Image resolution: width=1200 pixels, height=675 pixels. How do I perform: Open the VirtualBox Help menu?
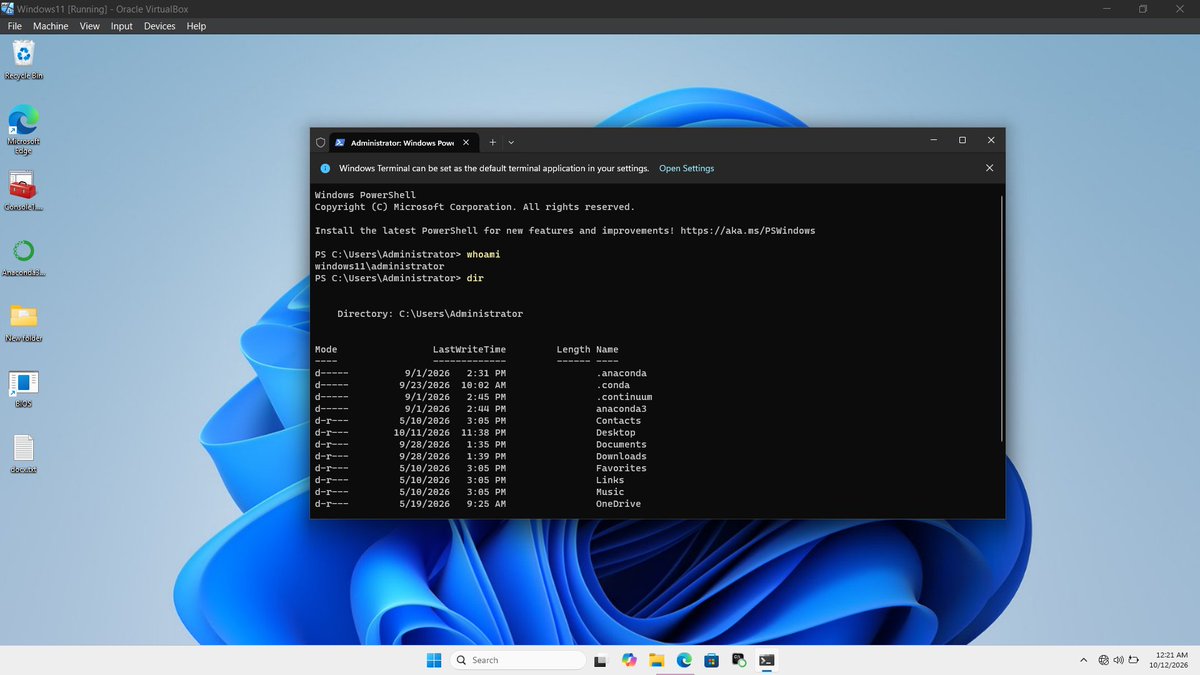196,26
